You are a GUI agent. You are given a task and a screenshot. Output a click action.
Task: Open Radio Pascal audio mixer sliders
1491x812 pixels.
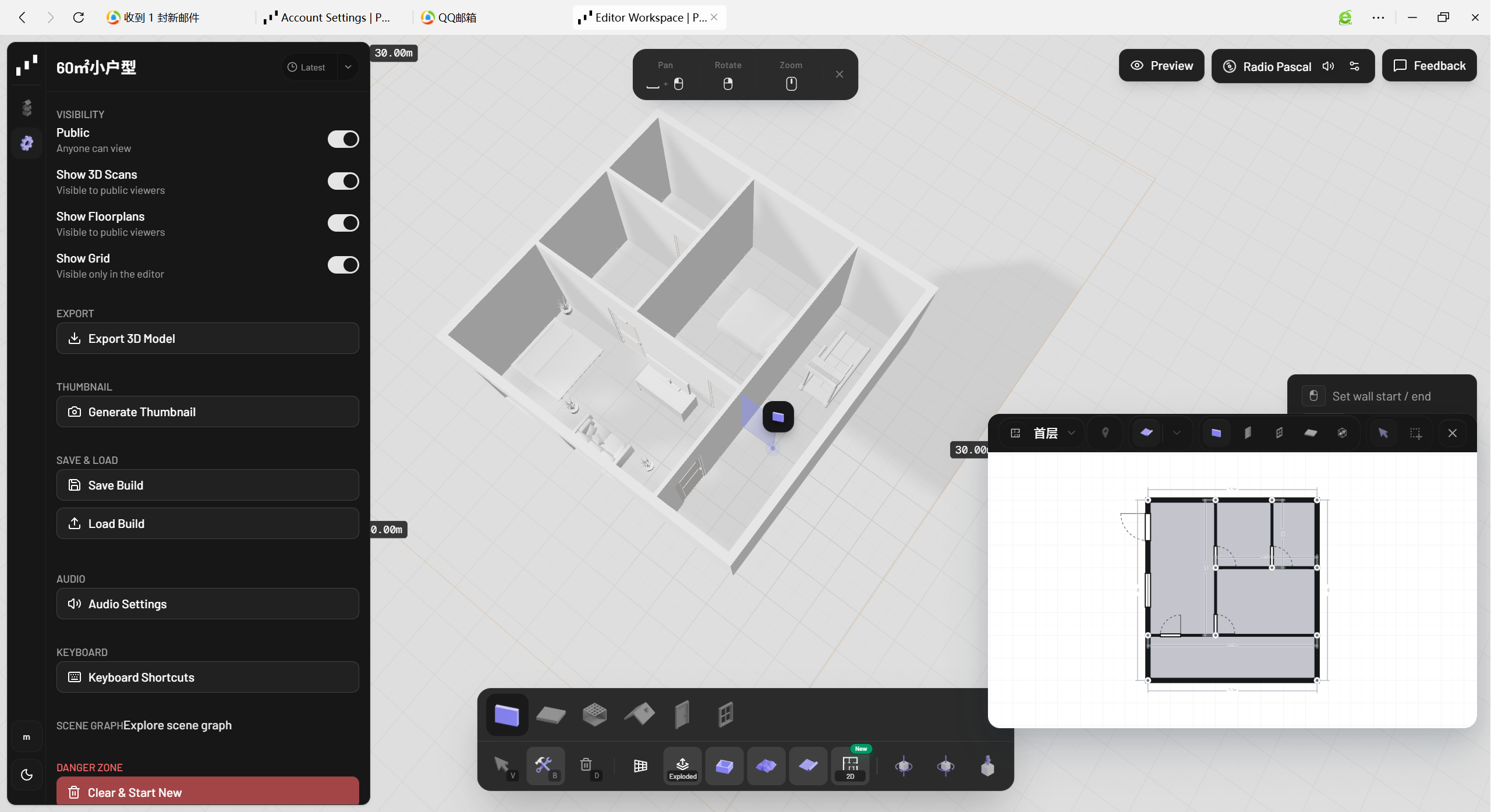(x=1355, y=66)
